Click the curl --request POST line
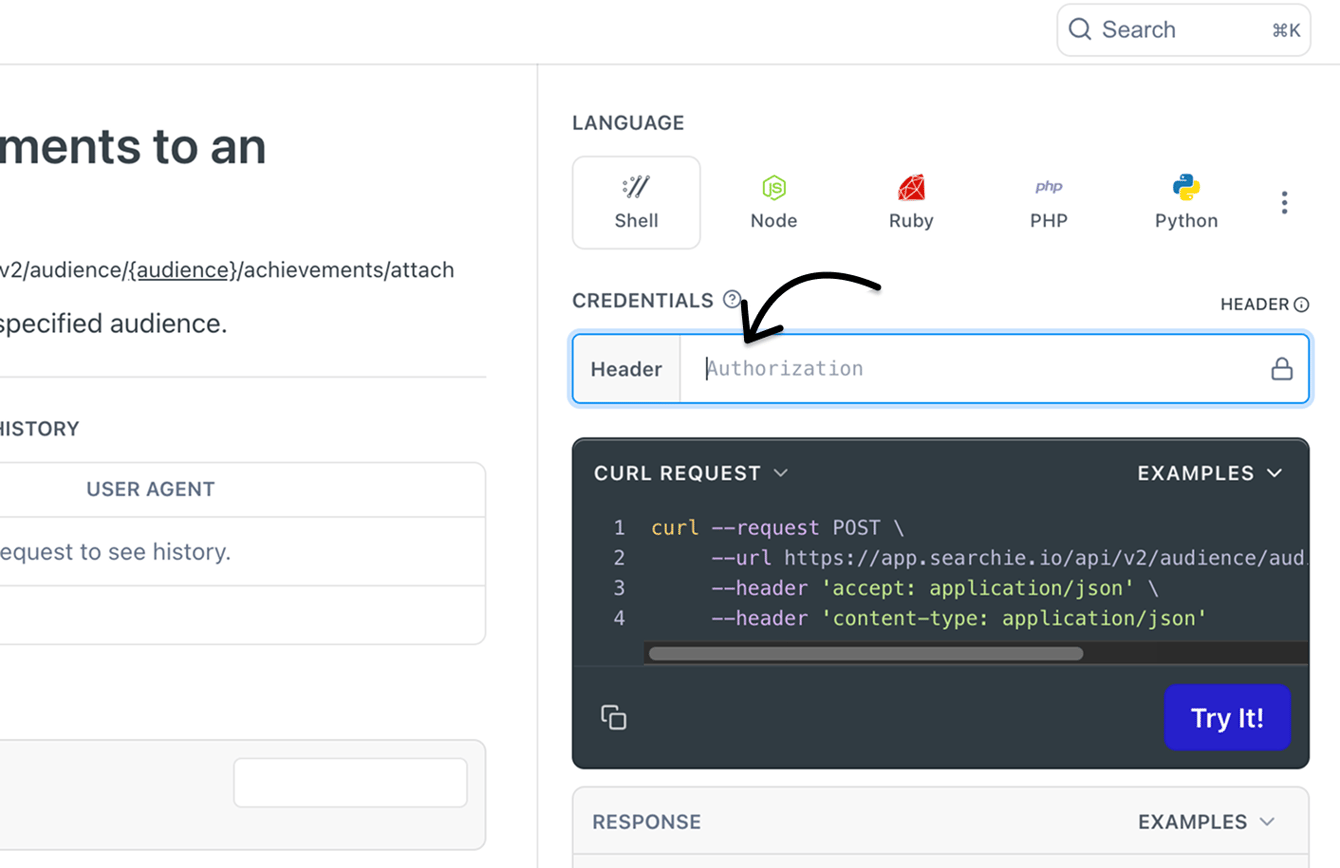Viewport: 1340px width, 868px height. 777,528
